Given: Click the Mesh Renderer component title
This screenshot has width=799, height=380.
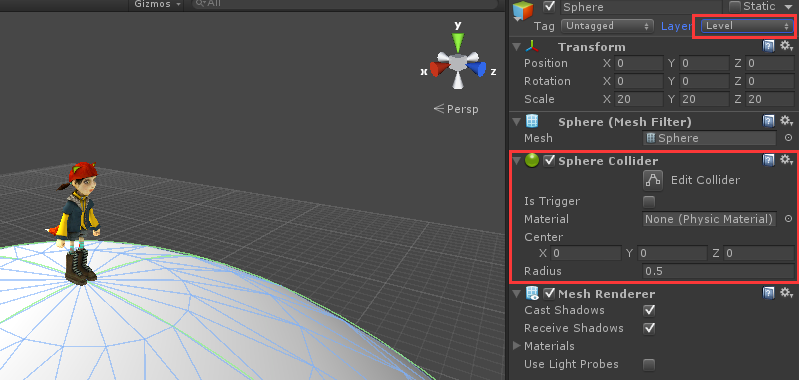Looking at the screenshot, I should pyautogui.click(x=606, y=293).
